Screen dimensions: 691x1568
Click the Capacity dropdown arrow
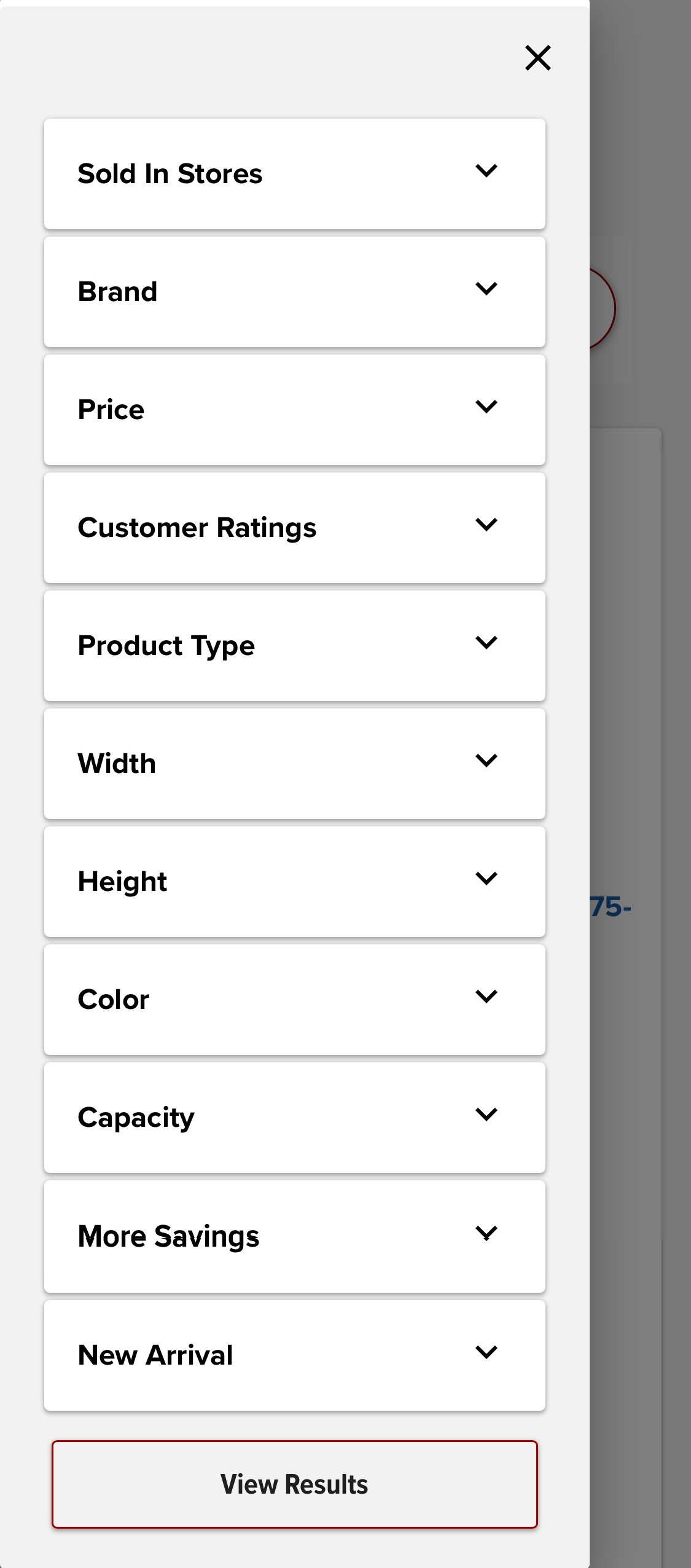click(x=486, y=1113)
